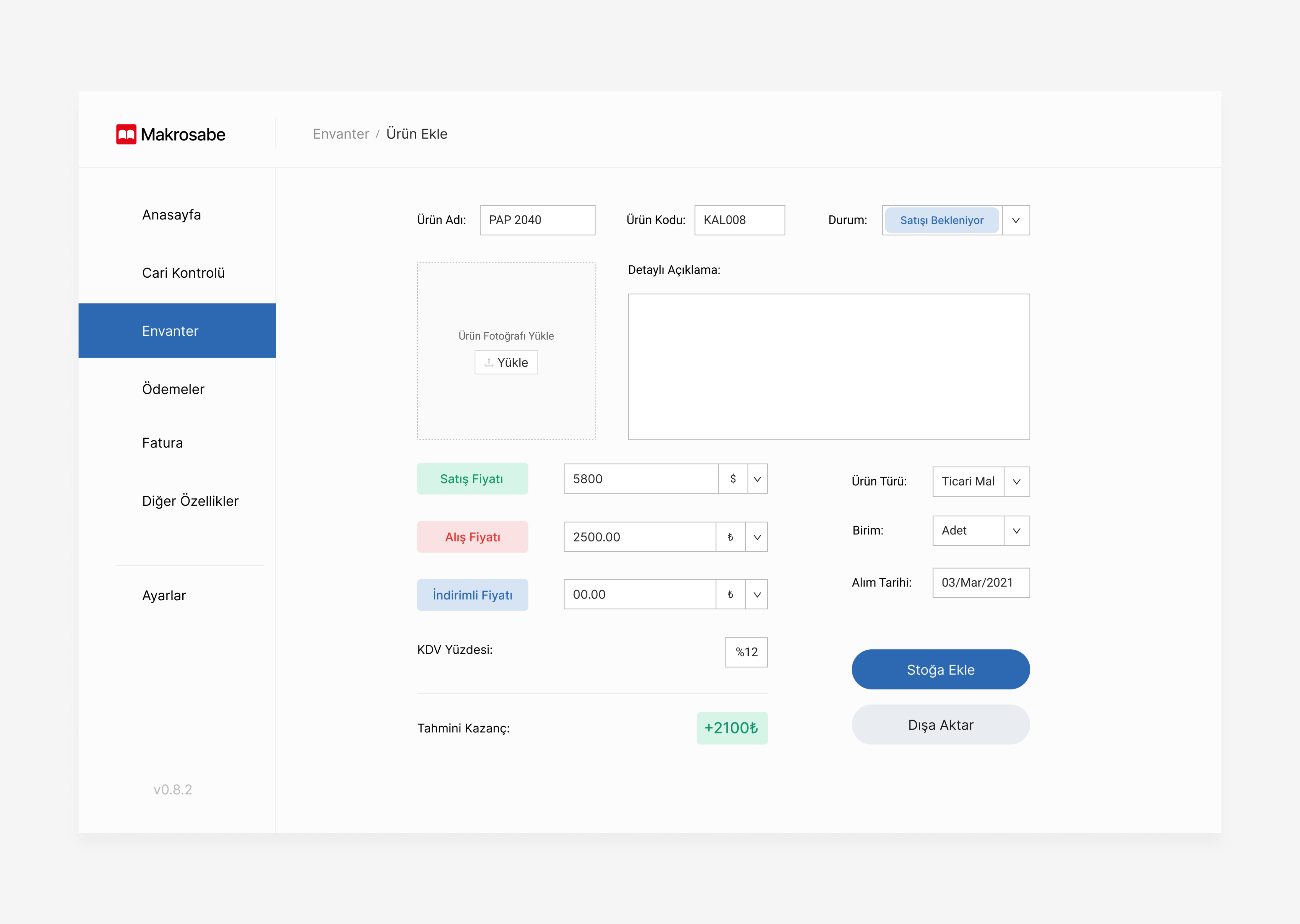This screenshot has width=1300, height=924.
Task: Click the Alım Tarihi date field
Action: click(981, 583)
